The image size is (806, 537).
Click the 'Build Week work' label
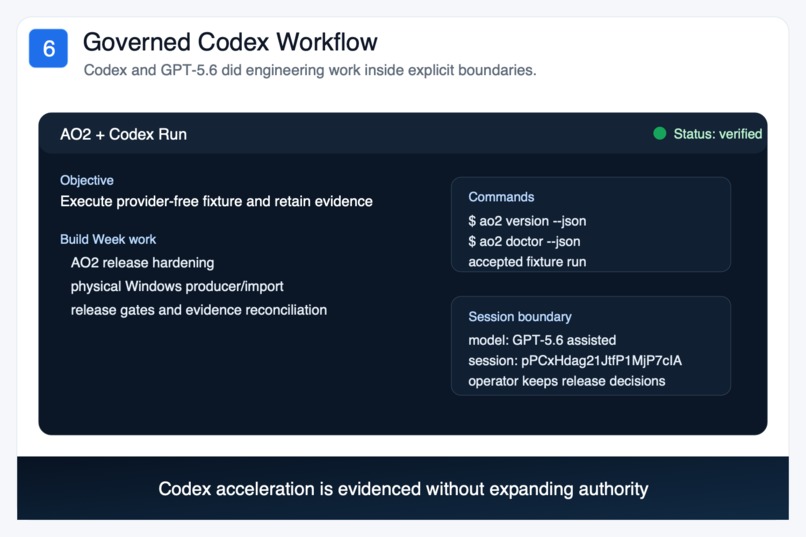point(108,239)
